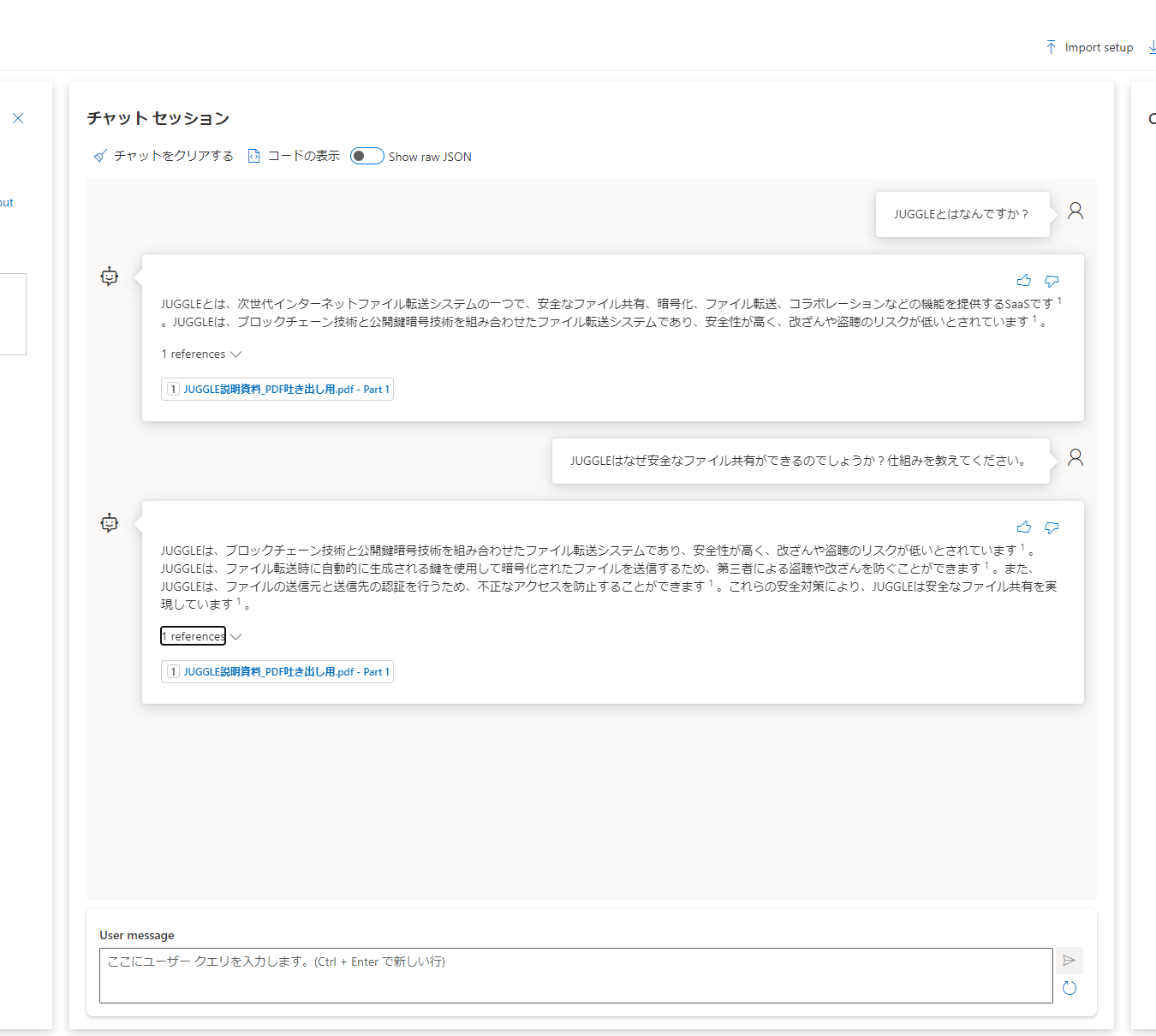Select the Clear chat broom icon
Screen dimensions: 1156x1036
99,156
